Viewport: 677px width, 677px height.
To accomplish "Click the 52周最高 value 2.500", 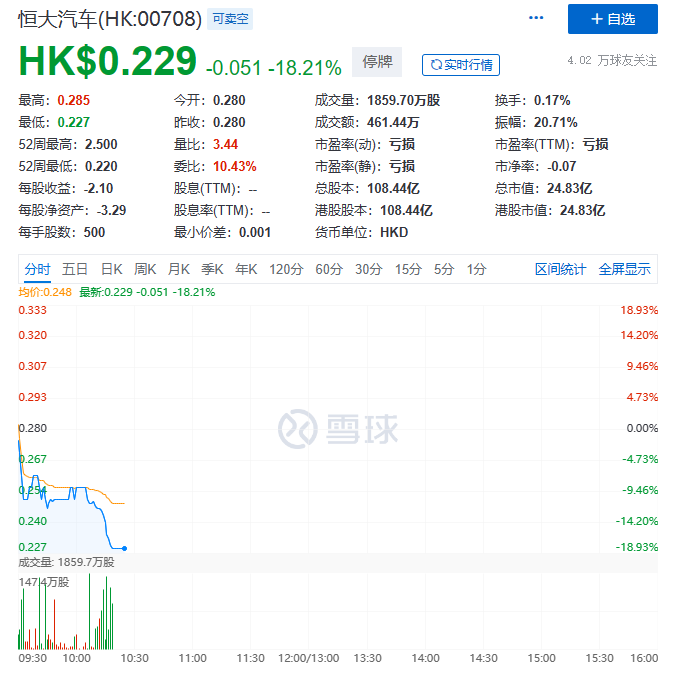I will tap(101, 145).
